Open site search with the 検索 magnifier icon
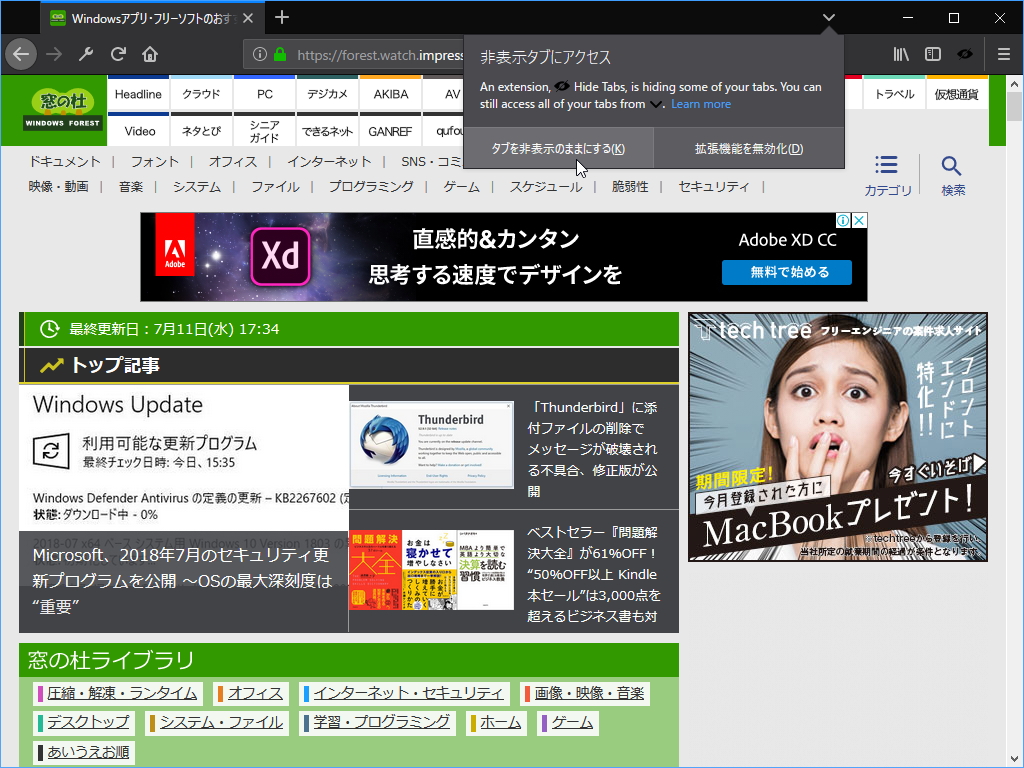The image size is (1024, 768). coord(951,167)
